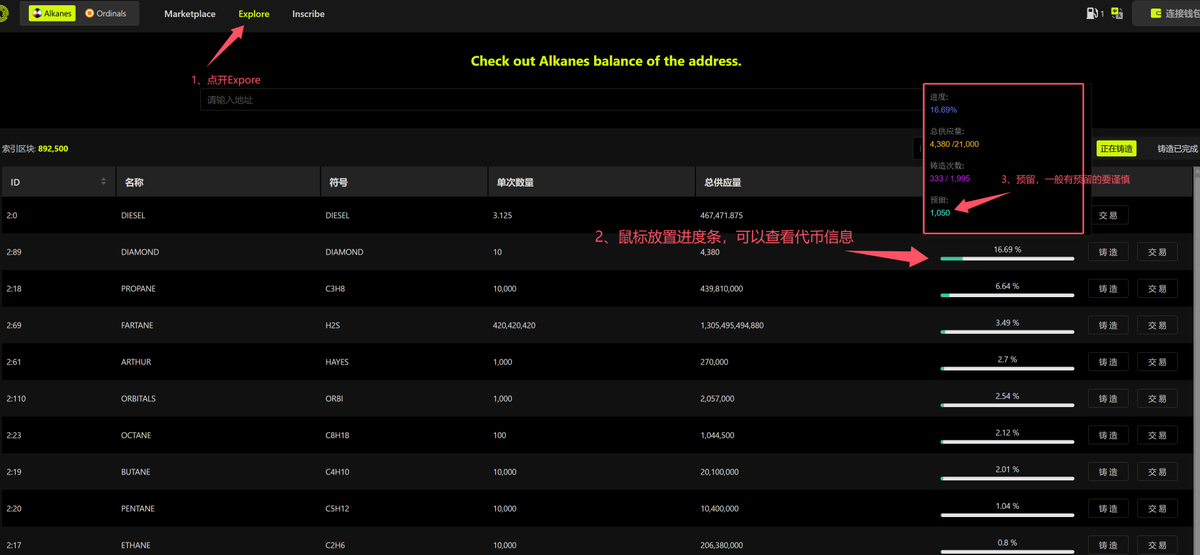Click the gas pump fee icon
This screenshot has width=1200, height=555.
(x=1091, y=14)
